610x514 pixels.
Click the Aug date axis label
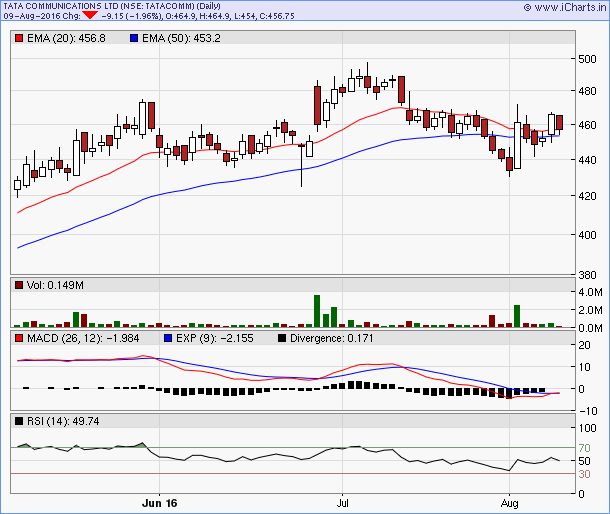[510, 503]
